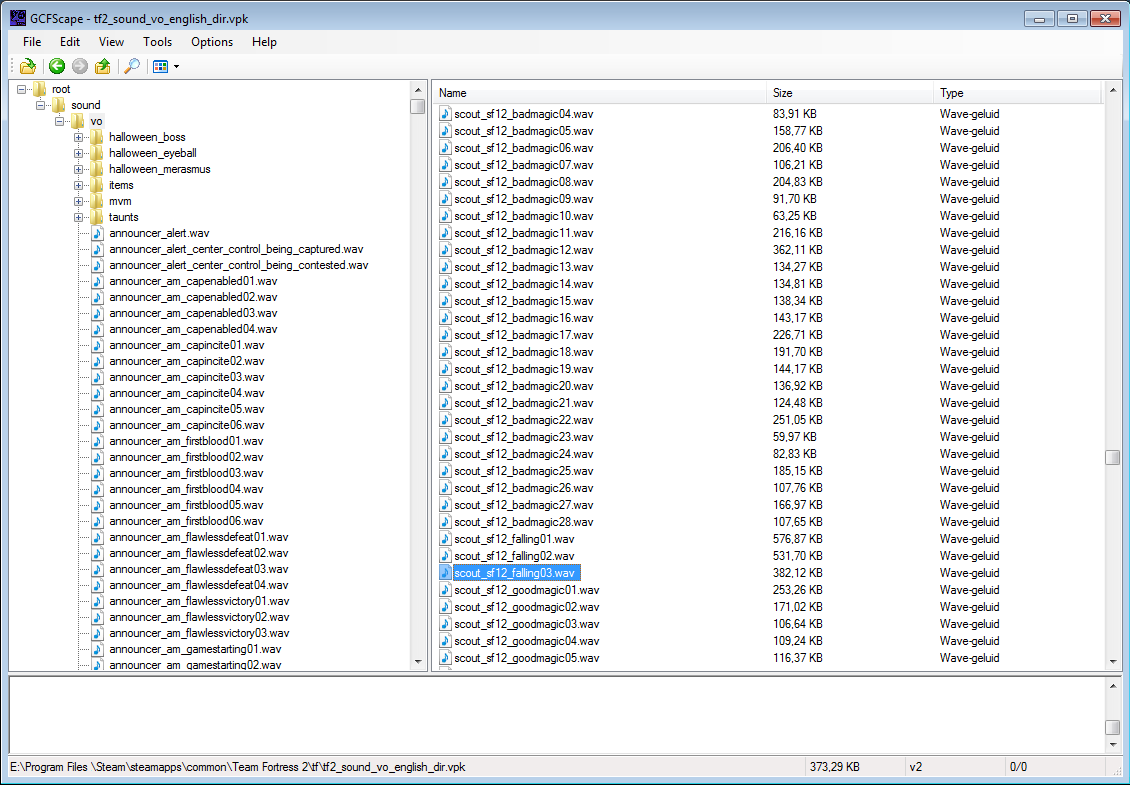Click the 576,87 KB size cell
The width and height of the screenshot is (1130, 785).
pyautogui.click(x=798, y=539)
